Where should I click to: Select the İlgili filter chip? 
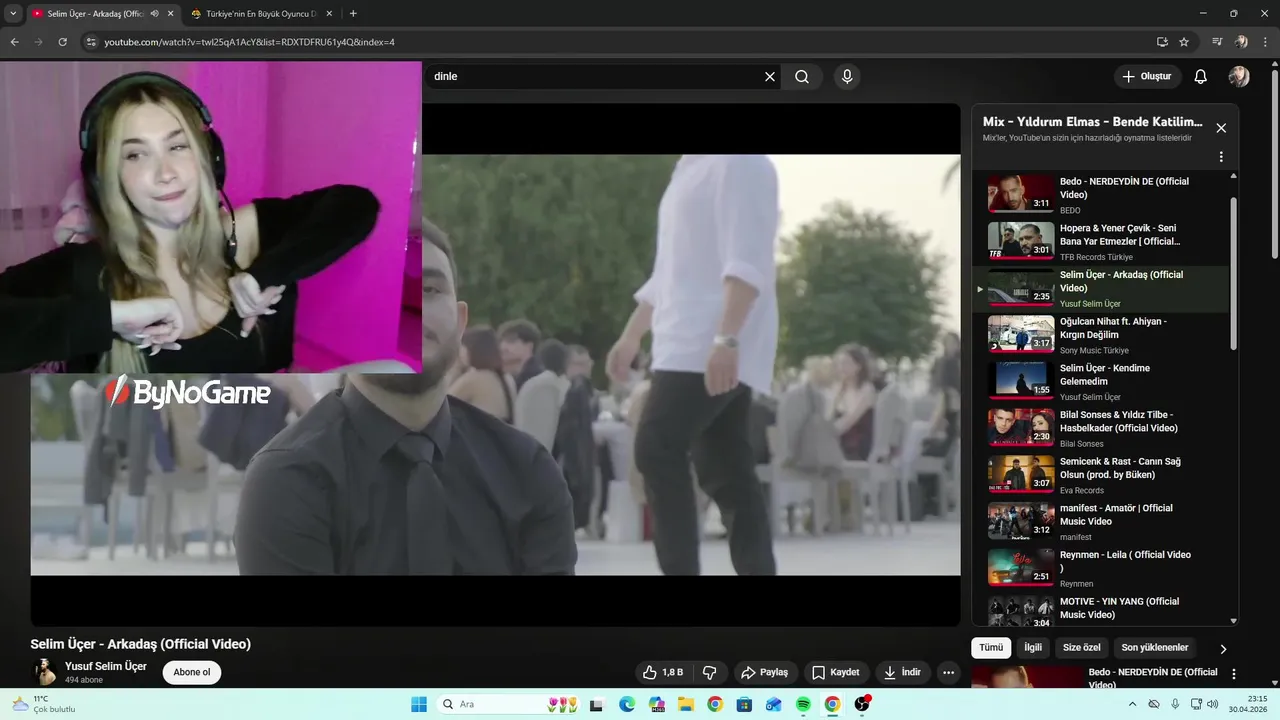point(1033,648)
